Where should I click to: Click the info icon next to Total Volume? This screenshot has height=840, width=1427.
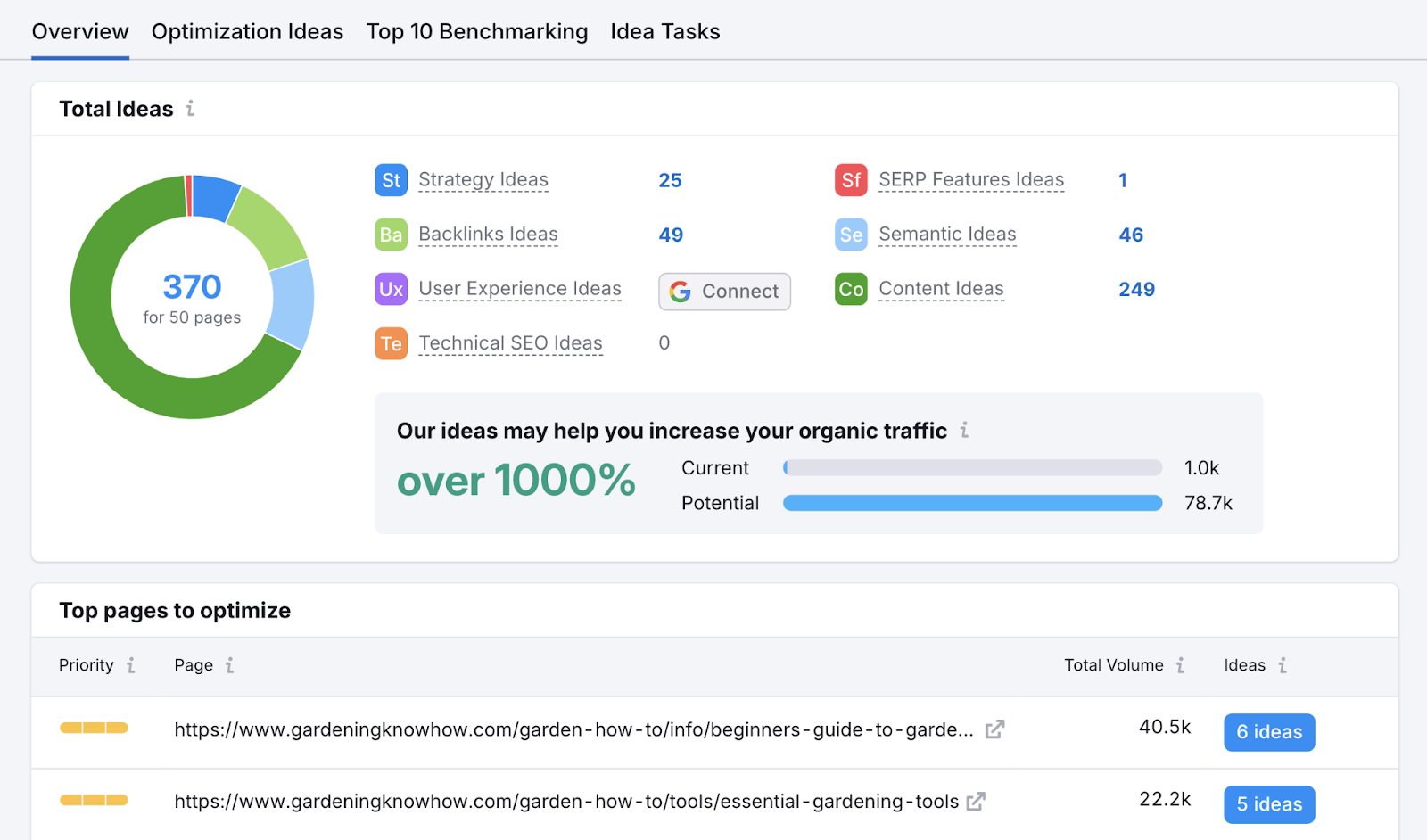(x=1181, y=665)
